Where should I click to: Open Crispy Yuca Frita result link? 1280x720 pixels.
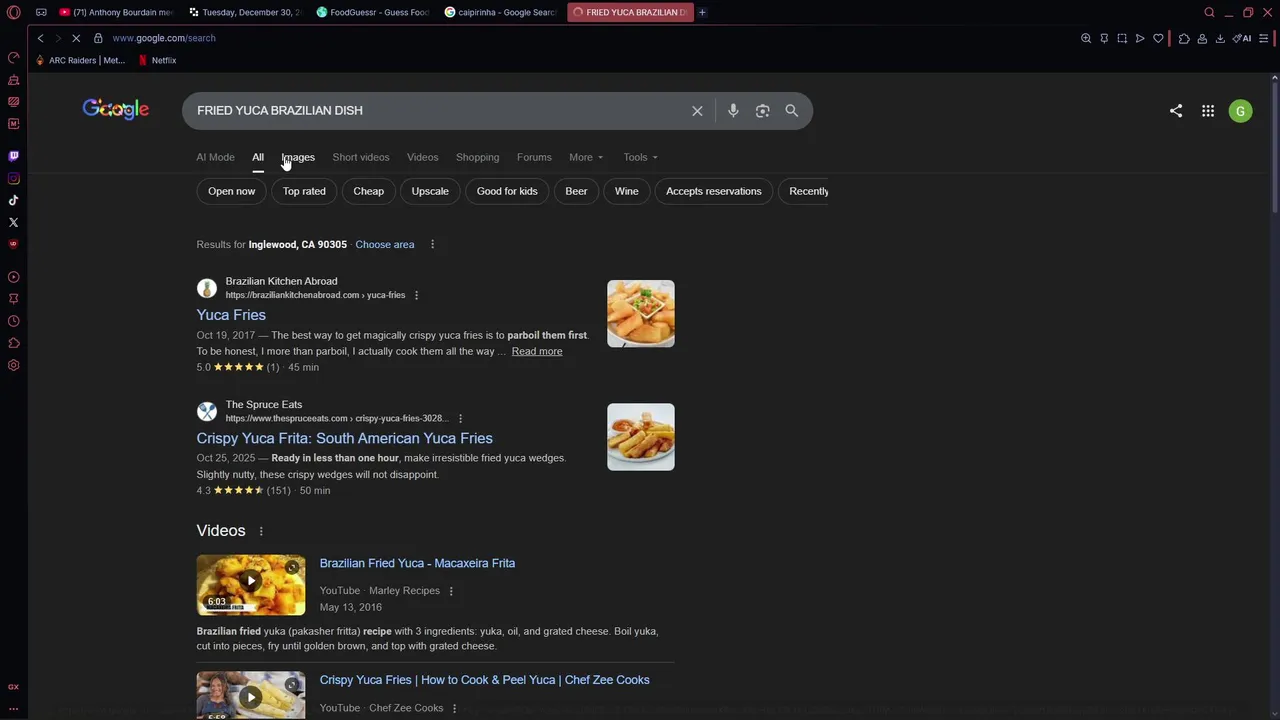coord(344,438)
